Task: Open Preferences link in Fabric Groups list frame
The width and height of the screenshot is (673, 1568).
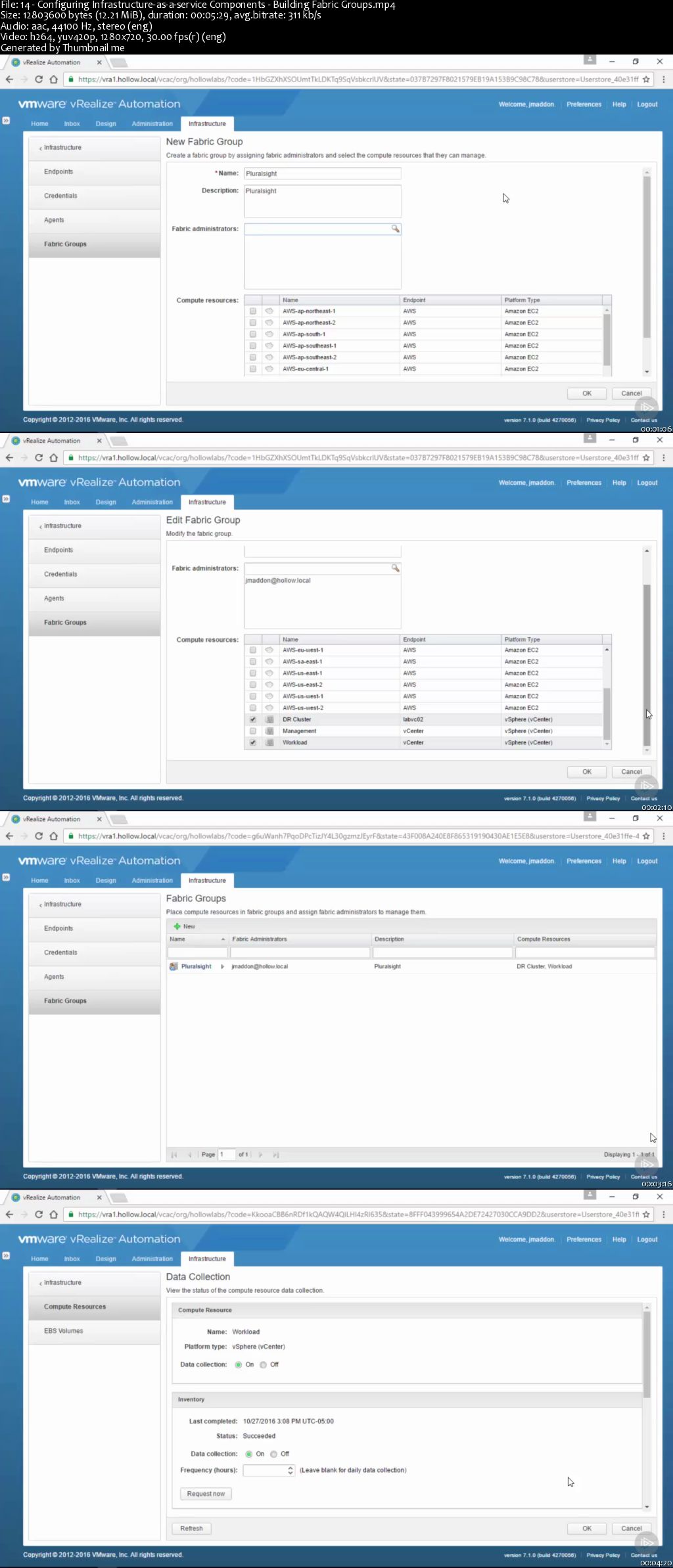Action: click(584, 861)
